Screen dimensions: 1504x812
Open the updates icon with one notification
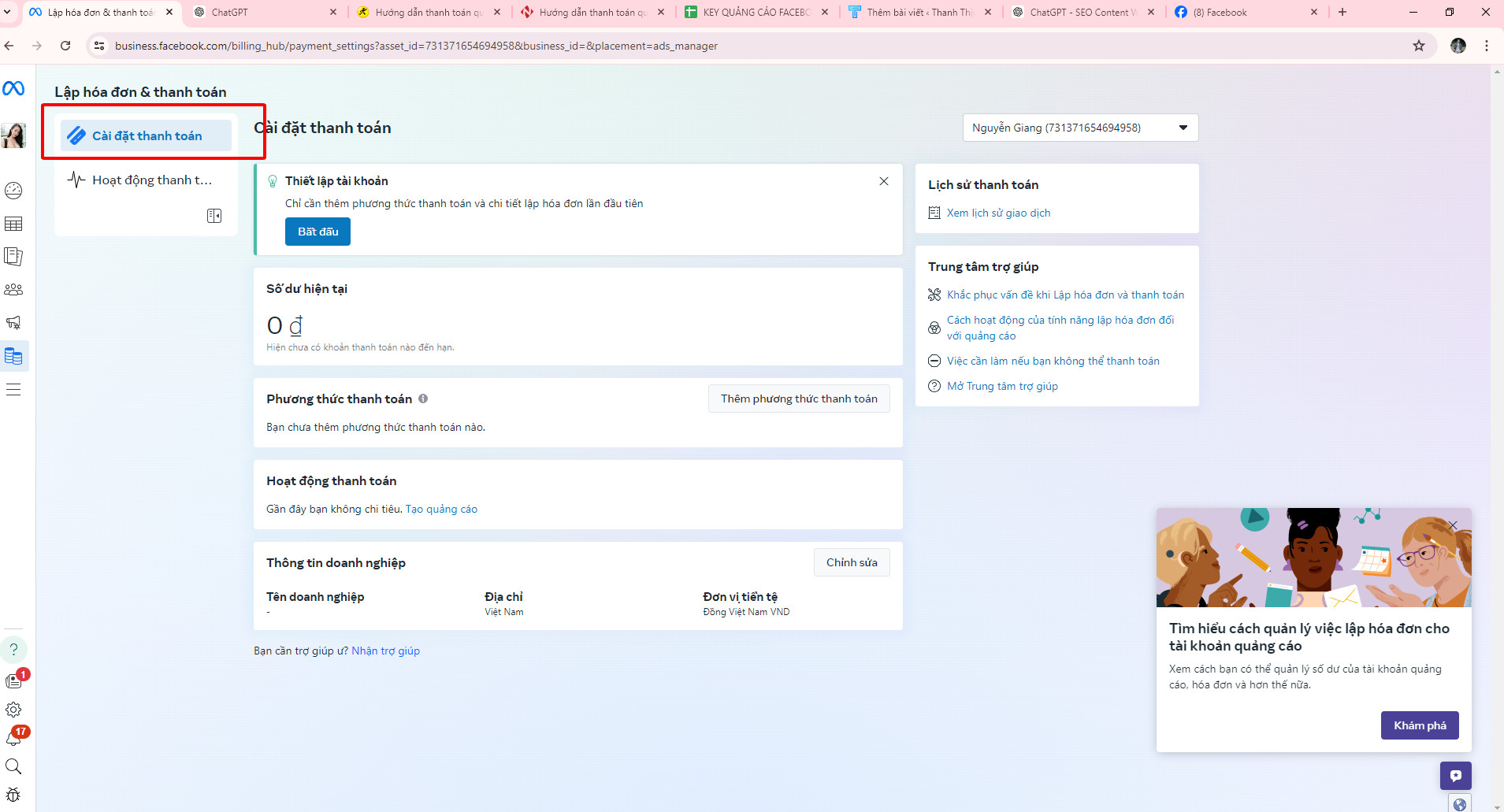(14, 680)
